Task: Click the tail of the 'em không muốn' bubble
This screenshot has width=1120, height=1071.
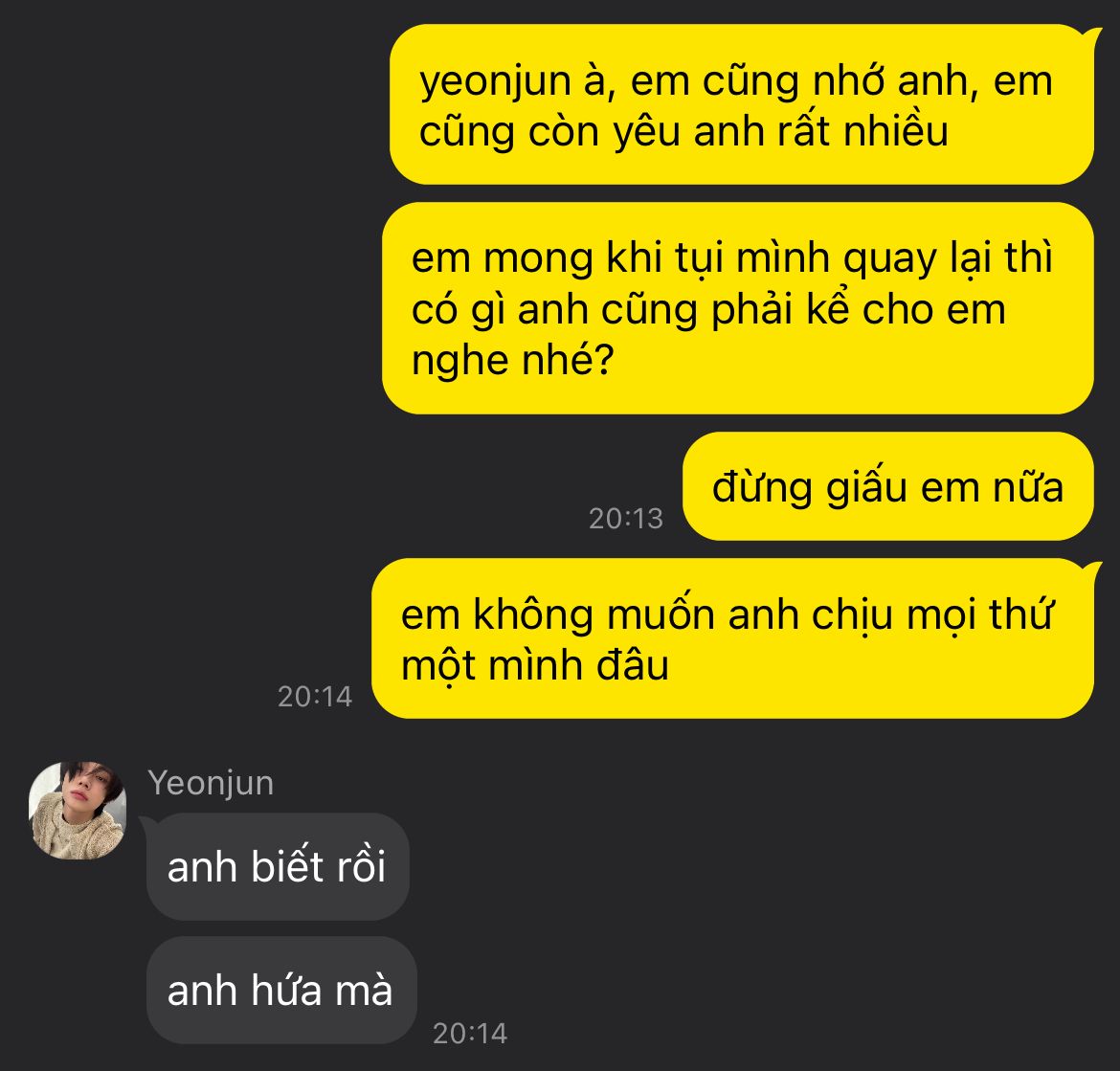Action: click(1093, 569)
